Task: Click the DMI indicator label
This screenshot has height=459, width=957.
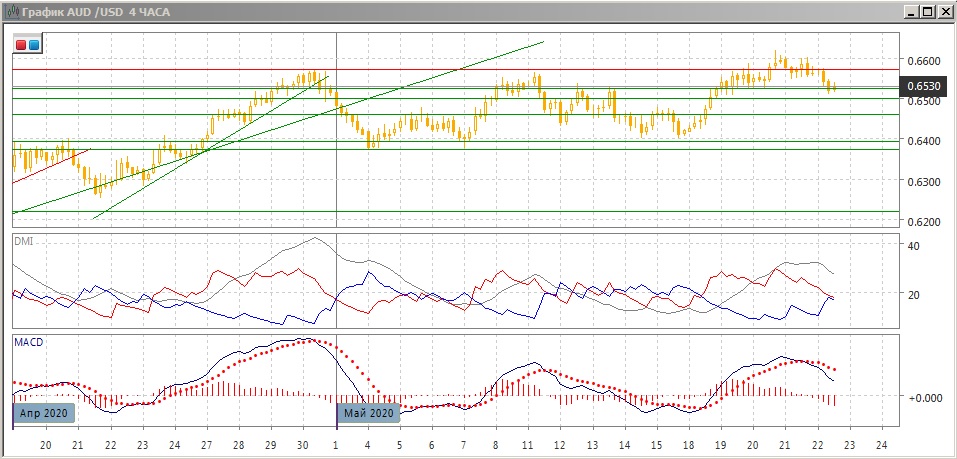Action: tap(22, 241)
